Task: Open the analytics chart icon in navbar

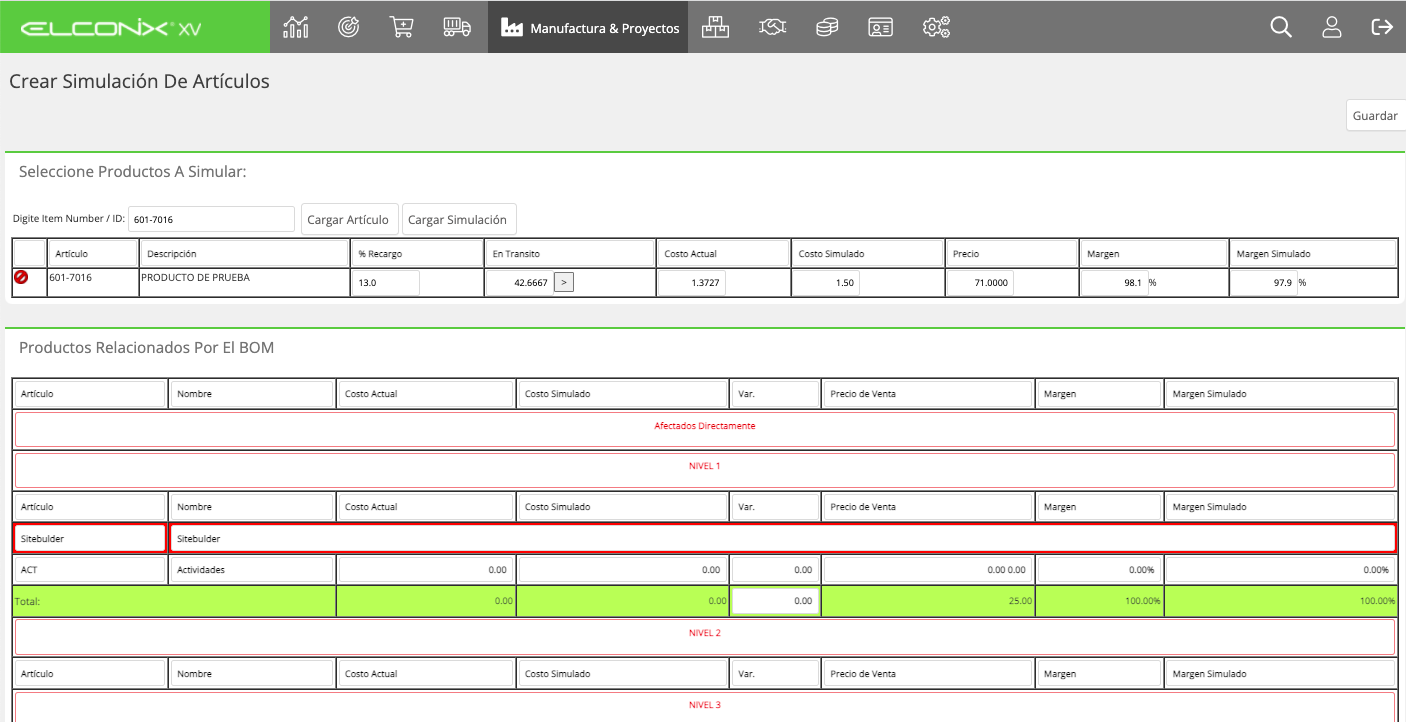Action: click(296, 27)
